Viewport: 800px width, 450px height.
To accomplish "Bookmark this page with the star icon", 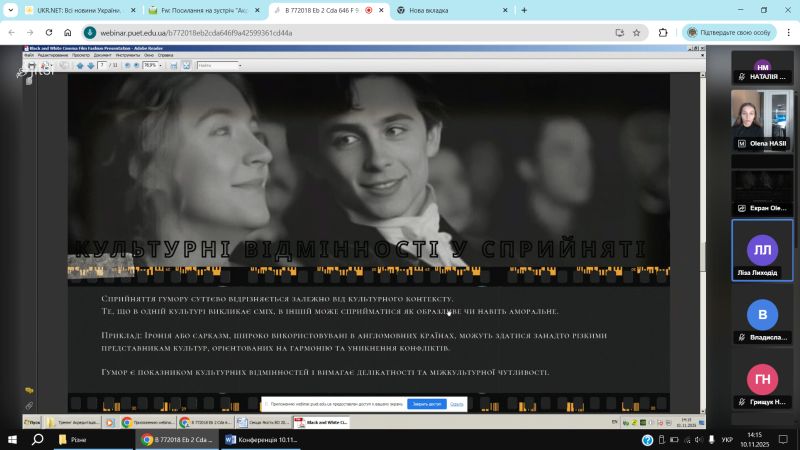I will [x=636, y=32].
